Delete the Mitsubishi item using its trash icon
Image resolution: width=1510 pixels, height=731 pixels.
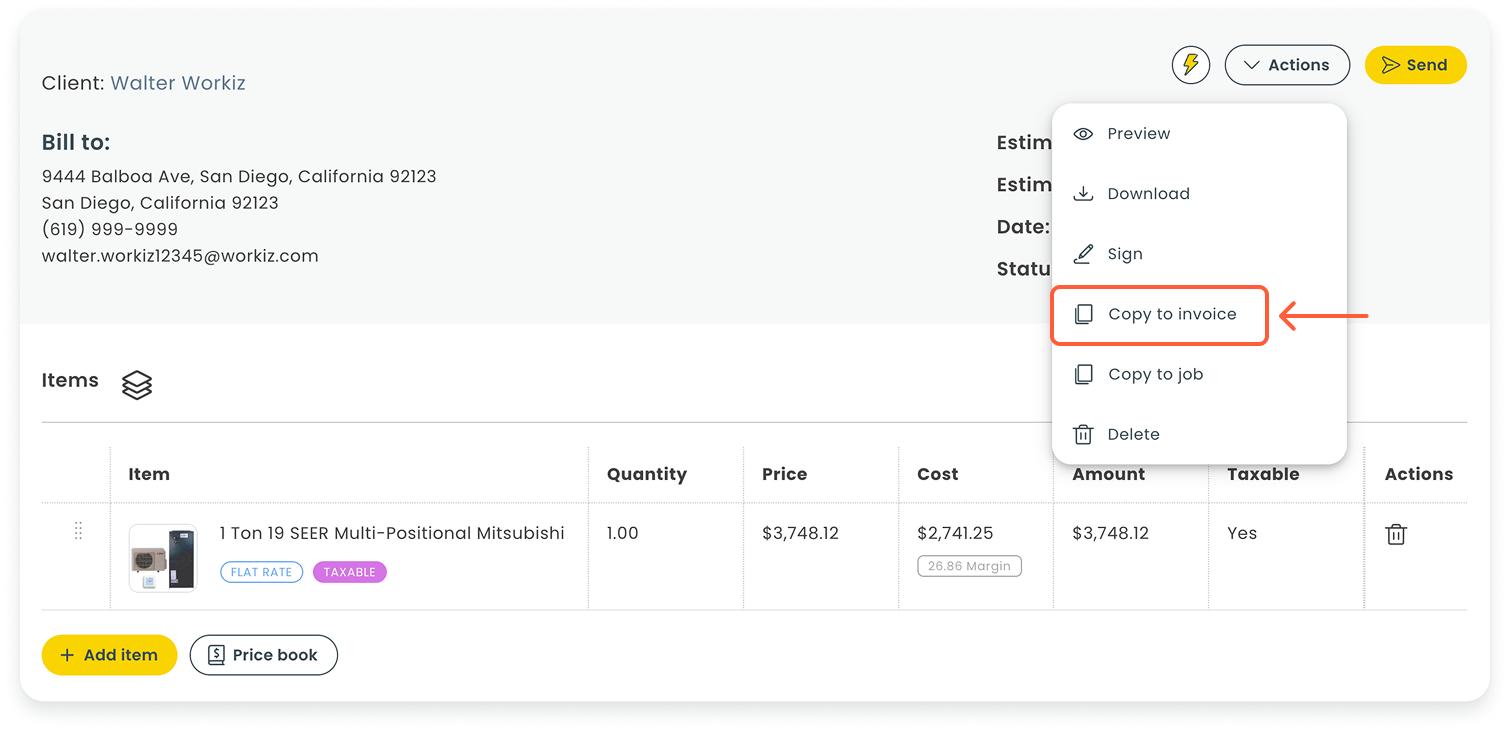click(x=1396, y=534)
